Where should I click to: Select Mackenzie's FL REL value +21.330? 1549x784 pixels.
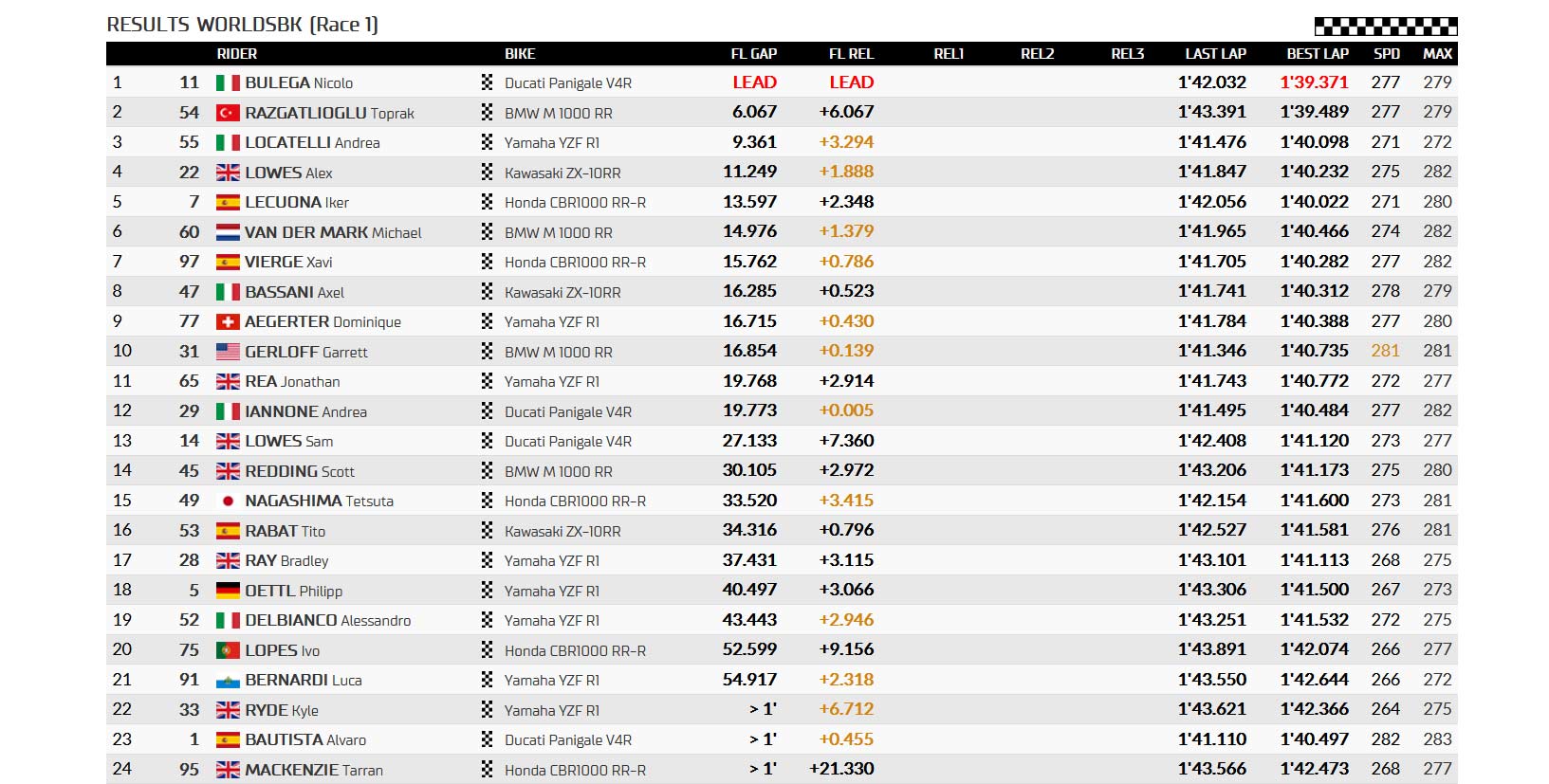842,769
